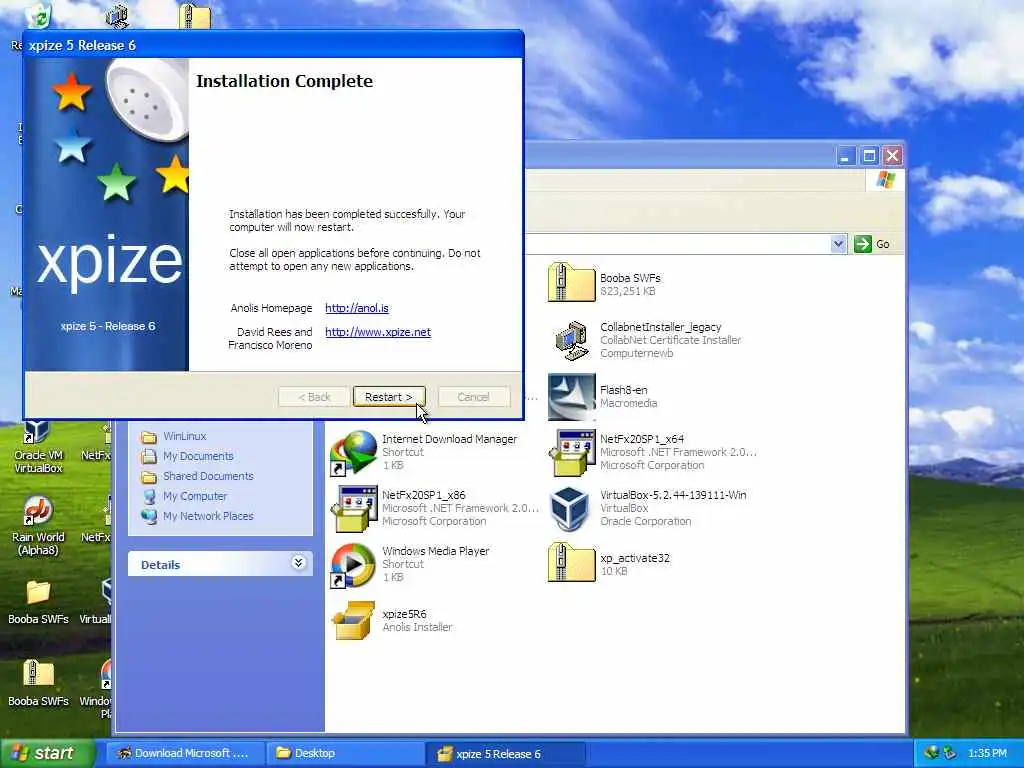Maximize the Explorer window
This screenshot has width=1024, height=768.
tap(869, 156)
